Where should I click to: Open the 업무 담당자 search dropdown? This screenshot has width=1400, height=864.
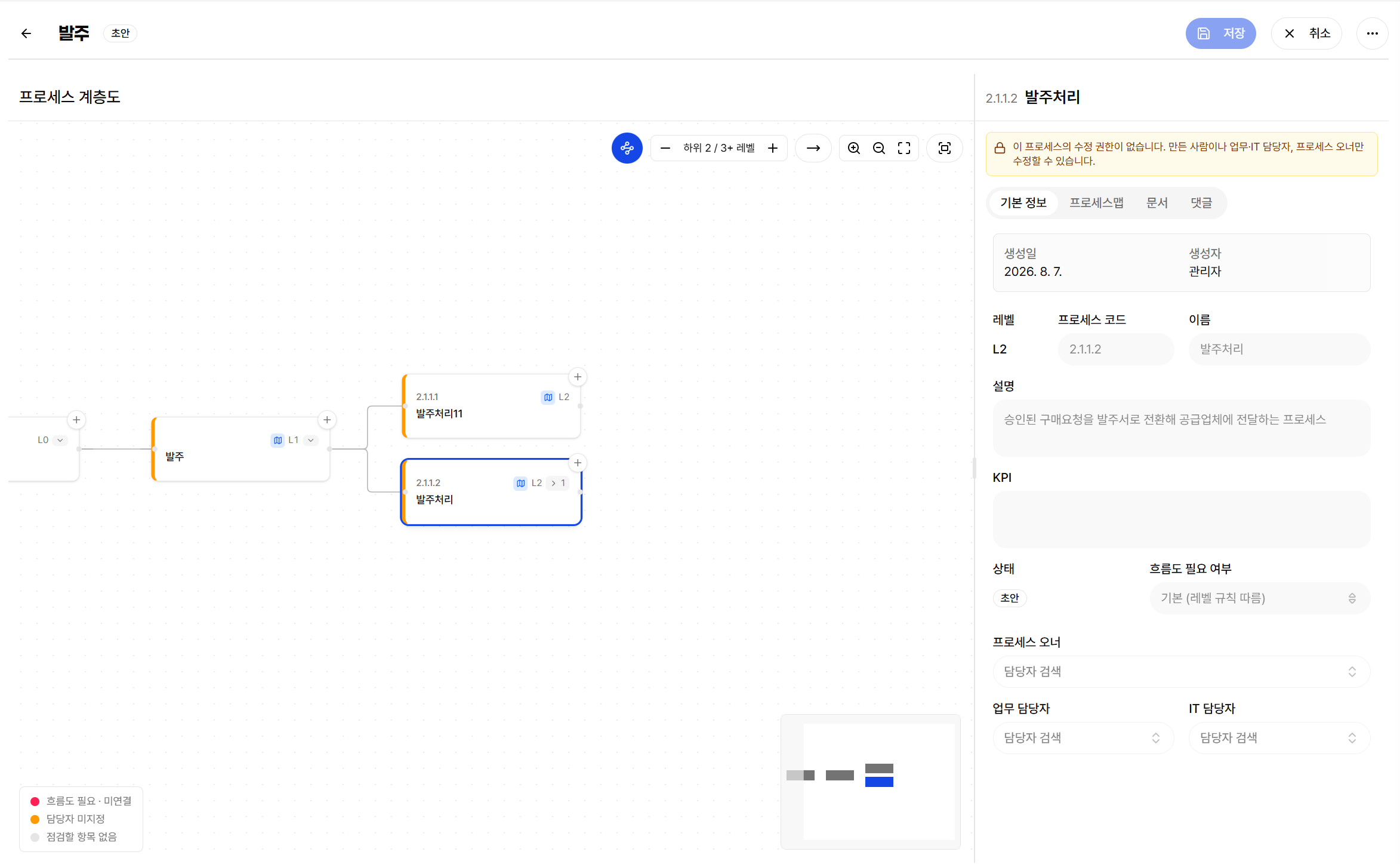pos(1083,738)
